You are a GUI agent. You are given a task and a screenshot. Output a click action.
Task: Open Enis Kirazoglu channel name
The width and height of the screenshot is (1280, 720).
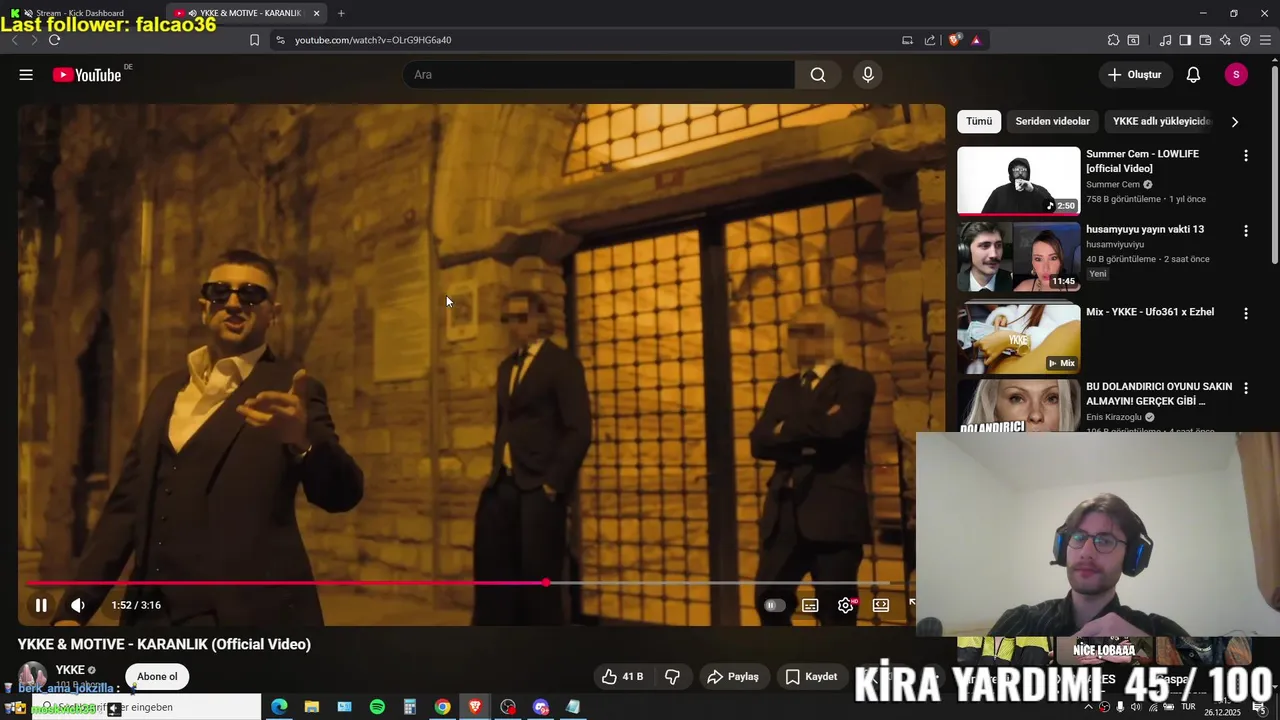pos(1114,417)
